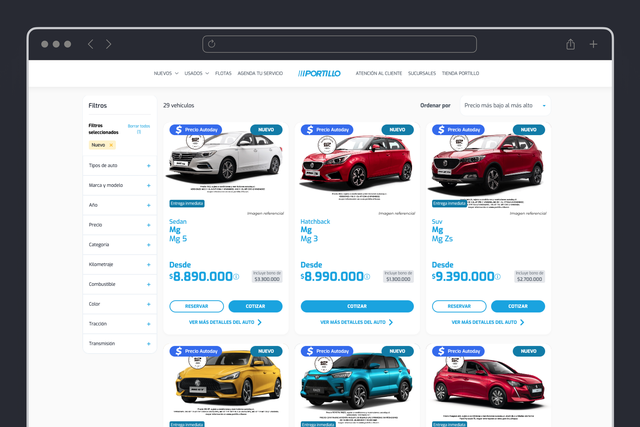This screenshot has width=640, height=427.
Task: Click the Mg 3 model name
Action: coord(309,239)
